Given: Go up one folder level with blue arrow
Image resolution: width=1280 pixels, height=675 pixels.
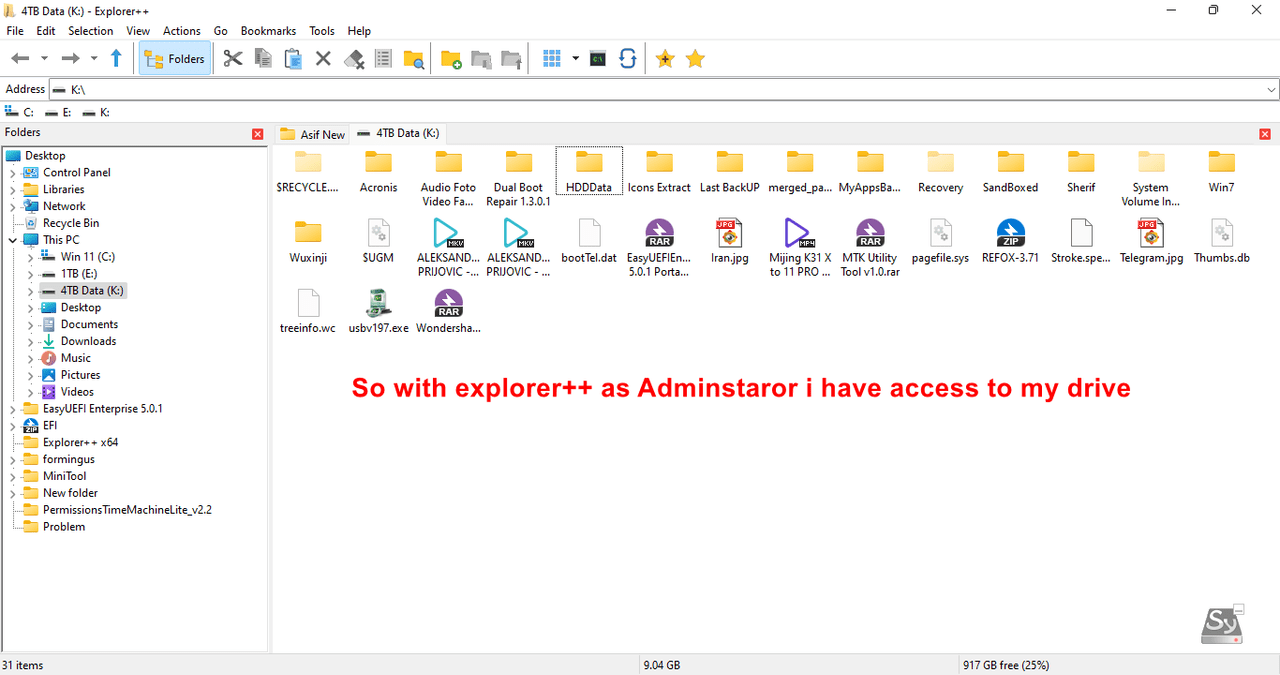Looking at the screenshot, I should pos(116,59).
